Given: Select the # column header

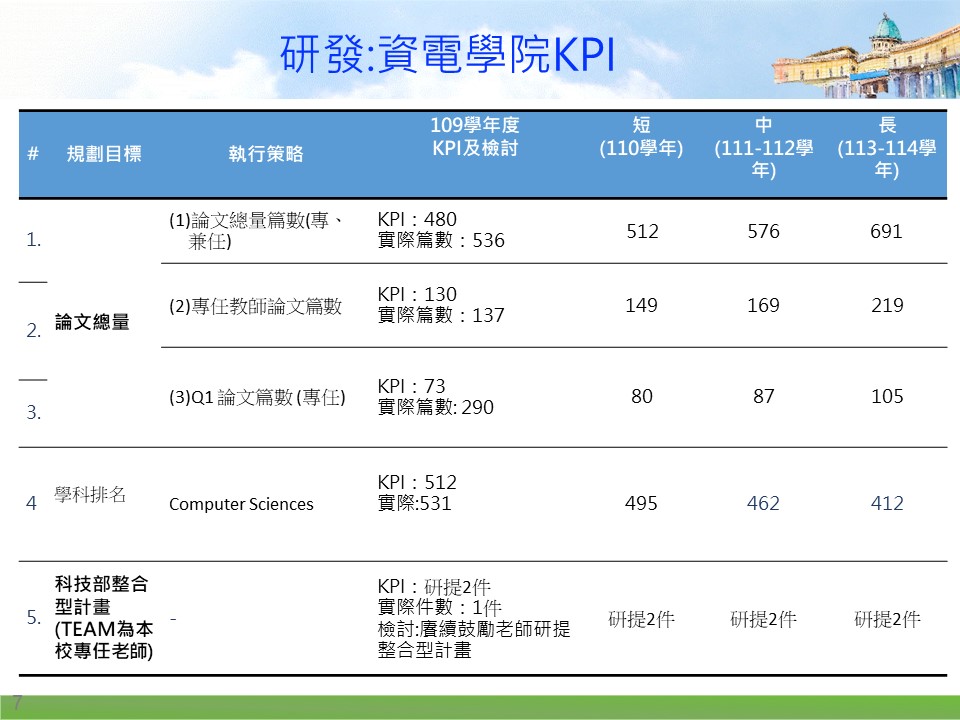Looking at the screenshot, I should 33,154.
